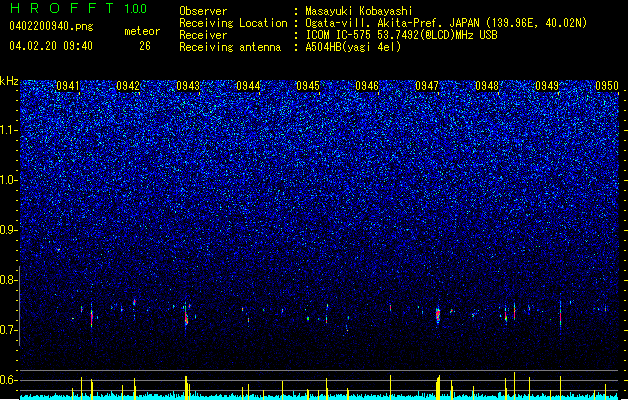Click the 'meteor' label
The height and width of the screenshot is (400, 629).
coord(142,31)
